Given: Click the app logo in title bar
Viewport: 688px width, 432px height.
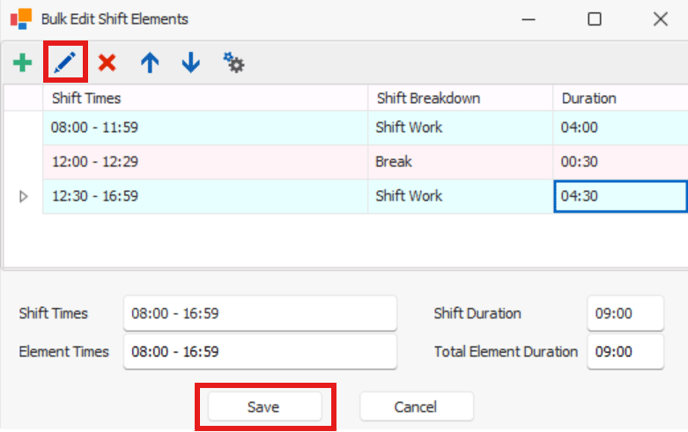Looking at the screenshot, I should (x=21, y=19).
